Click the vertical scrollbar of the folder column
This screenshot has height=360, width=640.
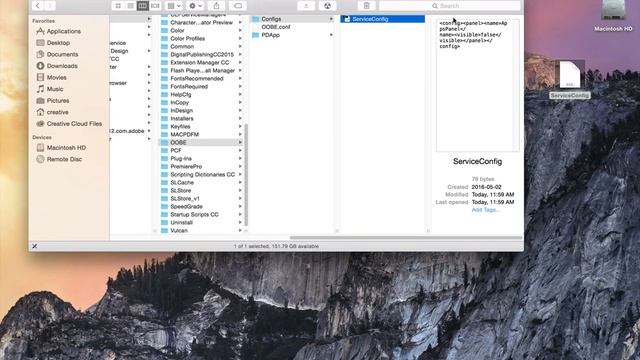coord(246,175)
